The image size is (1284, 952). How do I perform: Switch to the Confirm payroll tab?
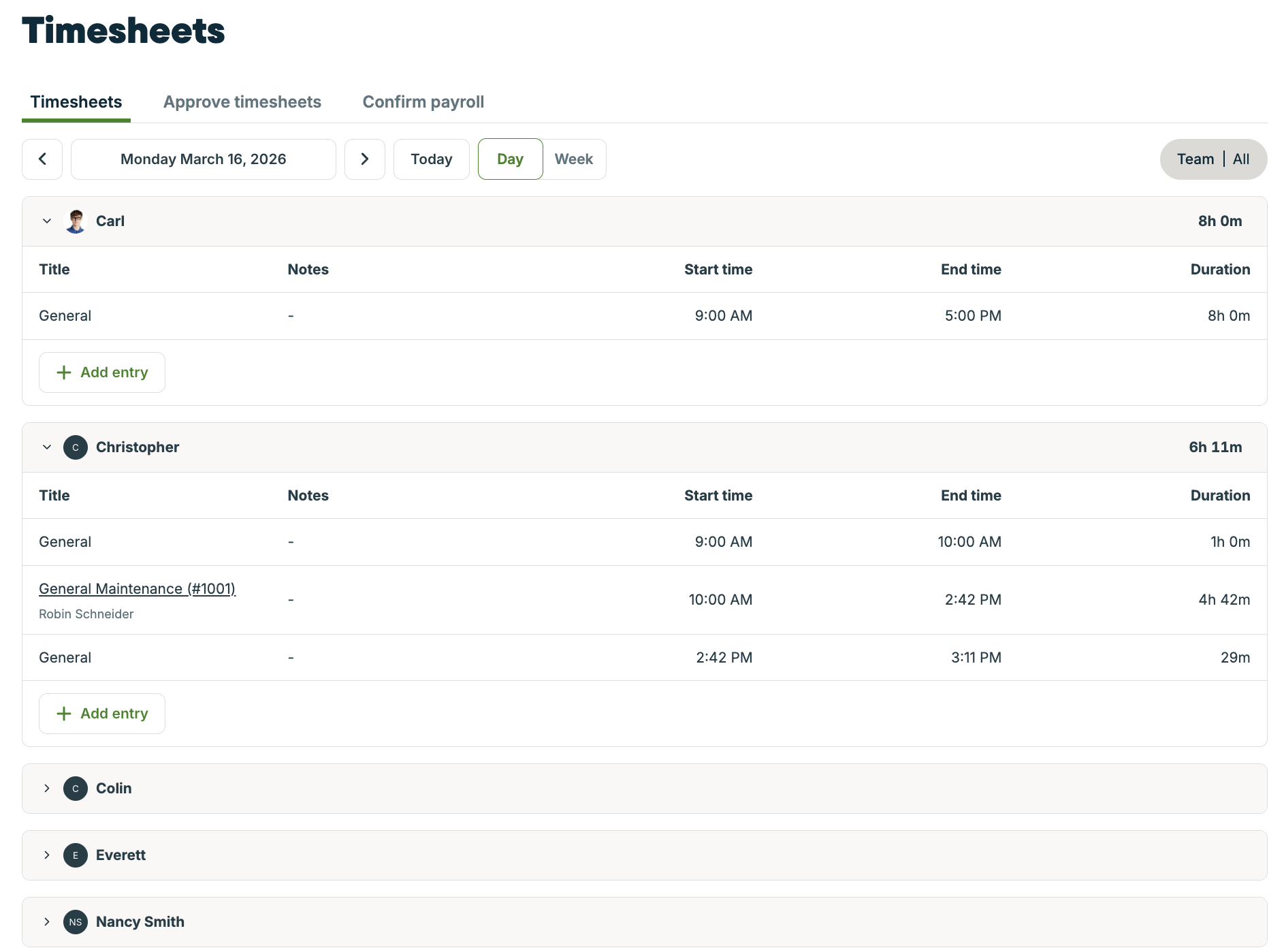(x=423, y=101)
